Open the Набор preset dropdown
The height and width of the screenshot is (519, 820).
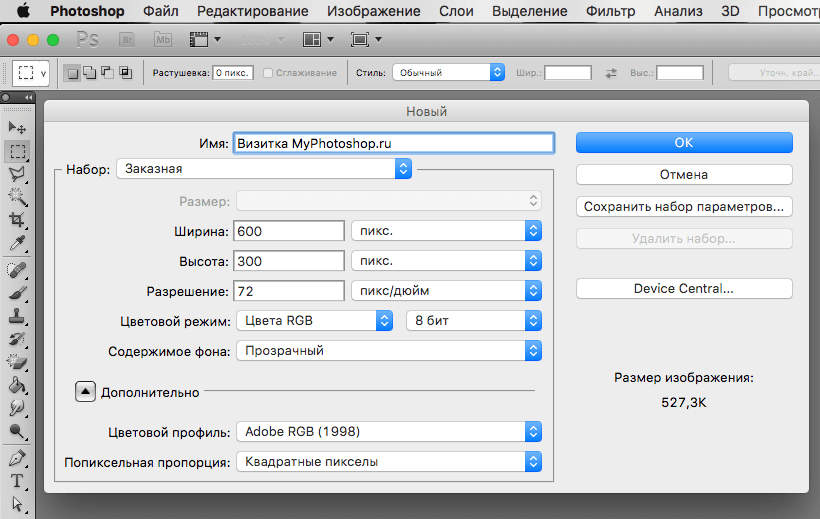click(264, 169)
